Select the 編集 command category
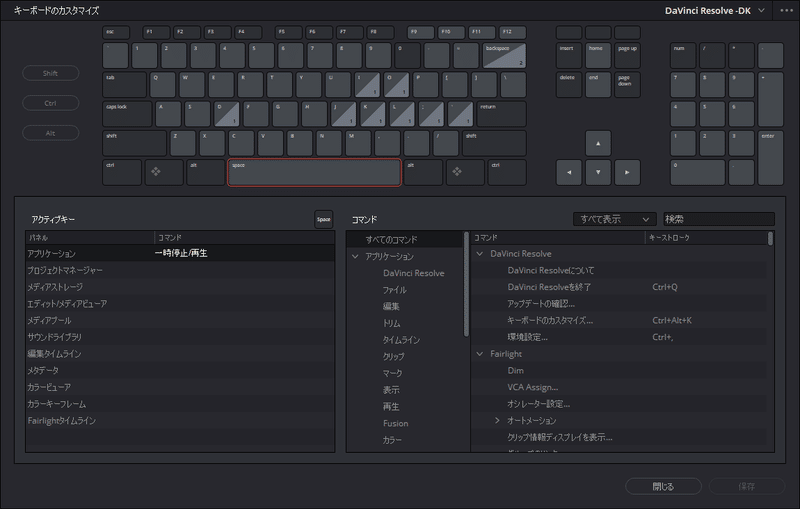 click(391, 307)
